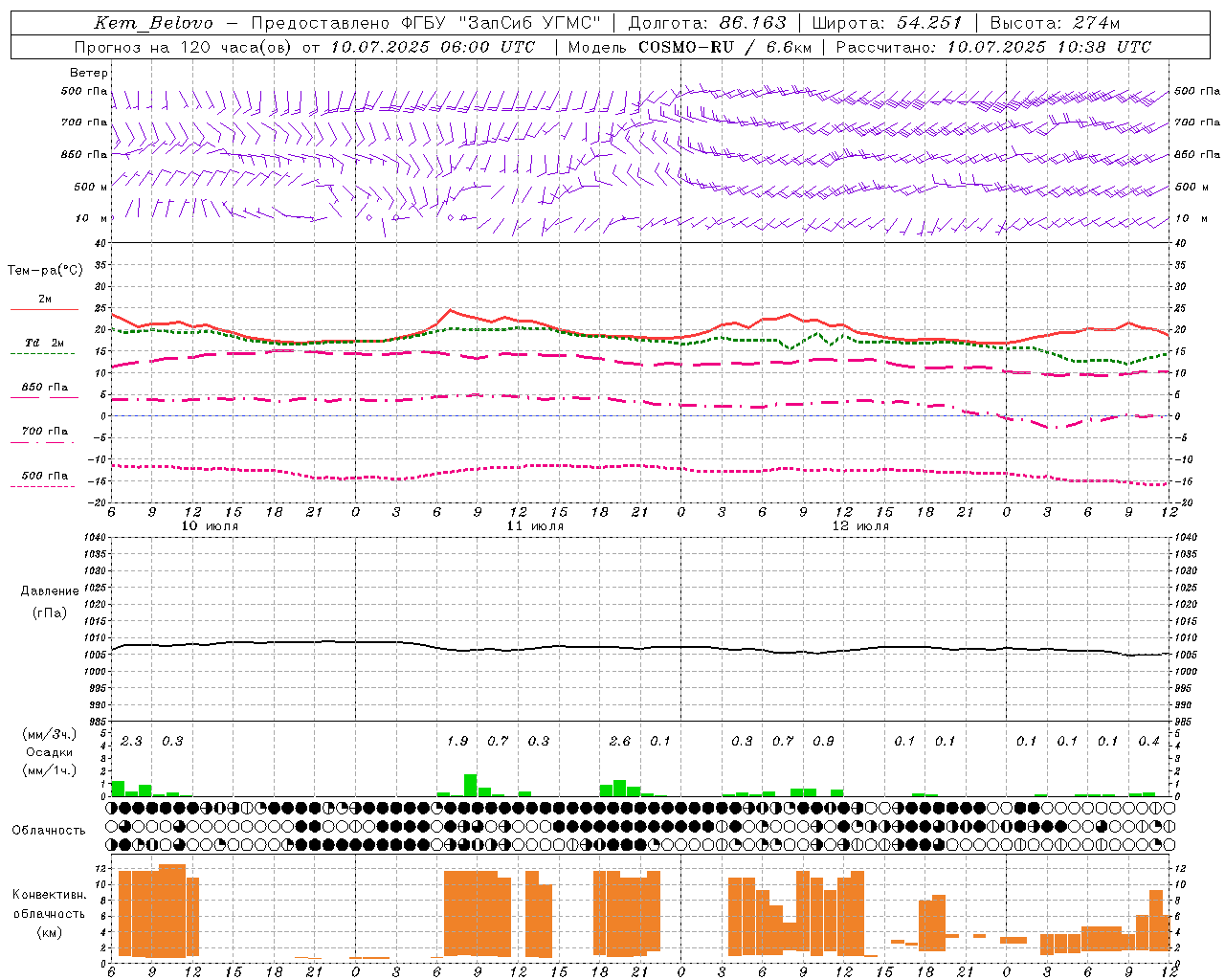The image size is (1225, 980).
Task: Click the '(км)' unit label
Action: tap(49, 931)
